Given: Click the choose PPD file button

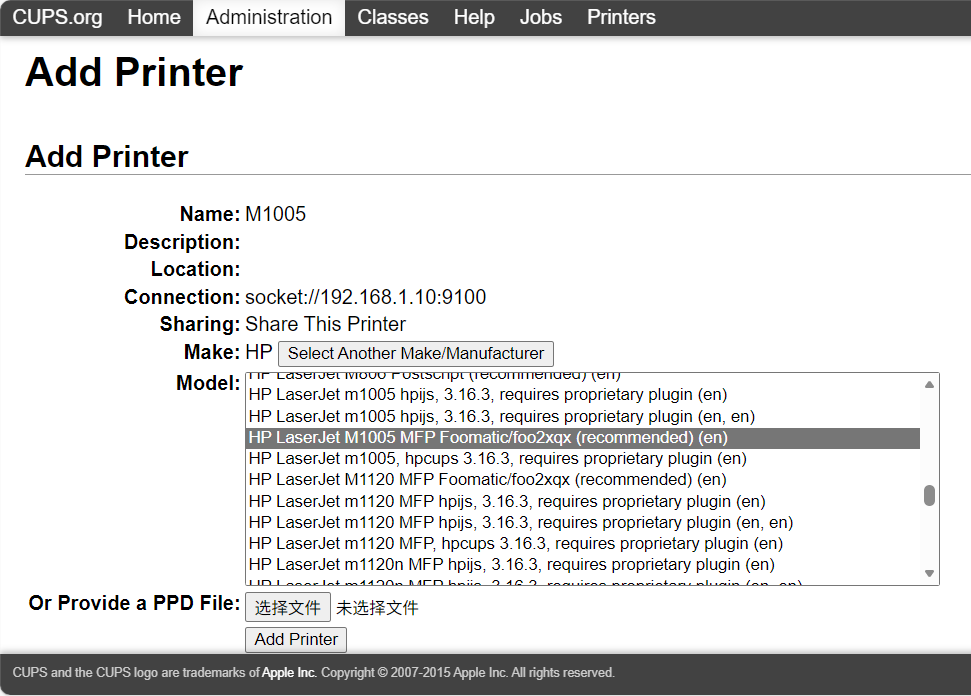Looking at the screenshot, I should click(287, 607).
